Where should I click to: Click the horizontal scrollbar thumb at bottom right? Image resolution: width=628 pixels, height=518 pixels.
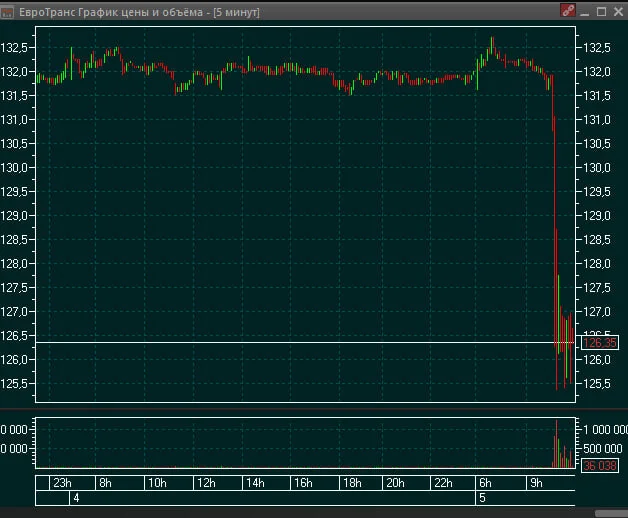point(611,514)
